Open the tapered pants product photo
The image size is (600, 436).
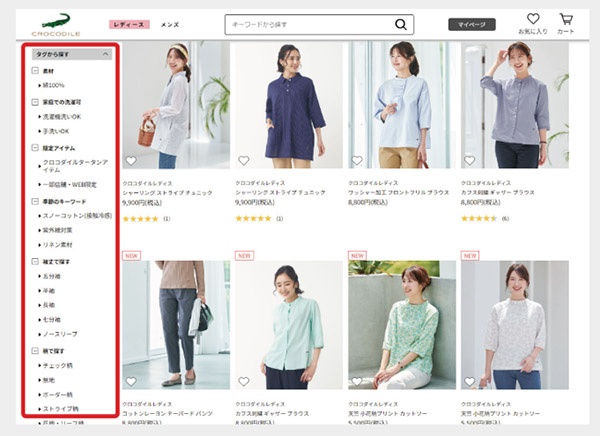[x=176, y=325]
